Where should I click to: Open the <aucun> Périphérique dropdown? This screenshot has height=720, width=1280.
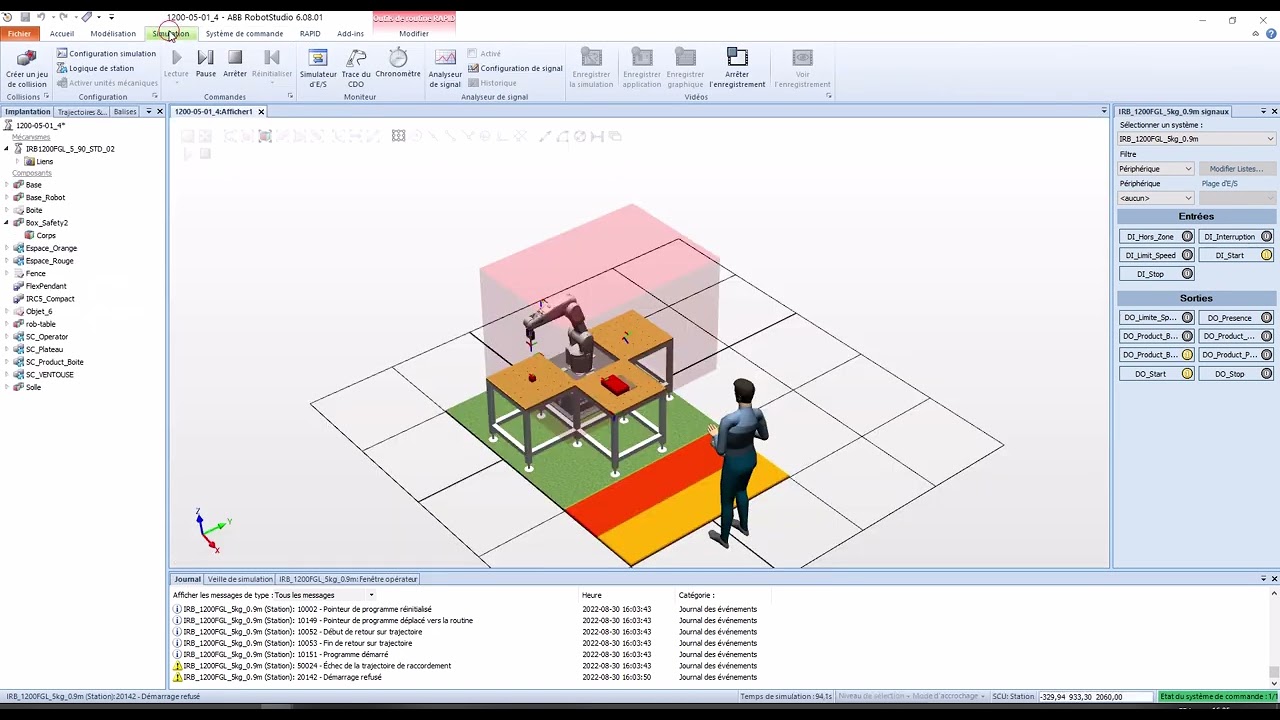click(x=1156, y=198)
